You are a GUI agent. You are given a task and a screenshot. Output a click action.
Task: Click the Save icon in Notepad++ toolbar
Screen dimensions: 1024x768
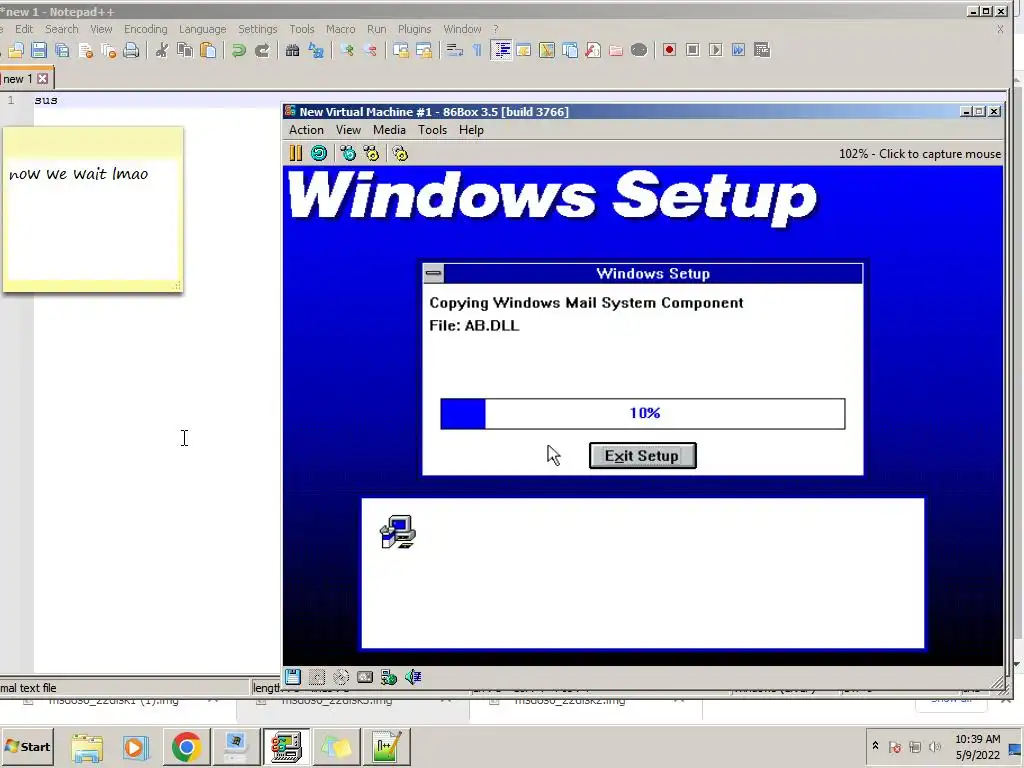tap(39, 50)
